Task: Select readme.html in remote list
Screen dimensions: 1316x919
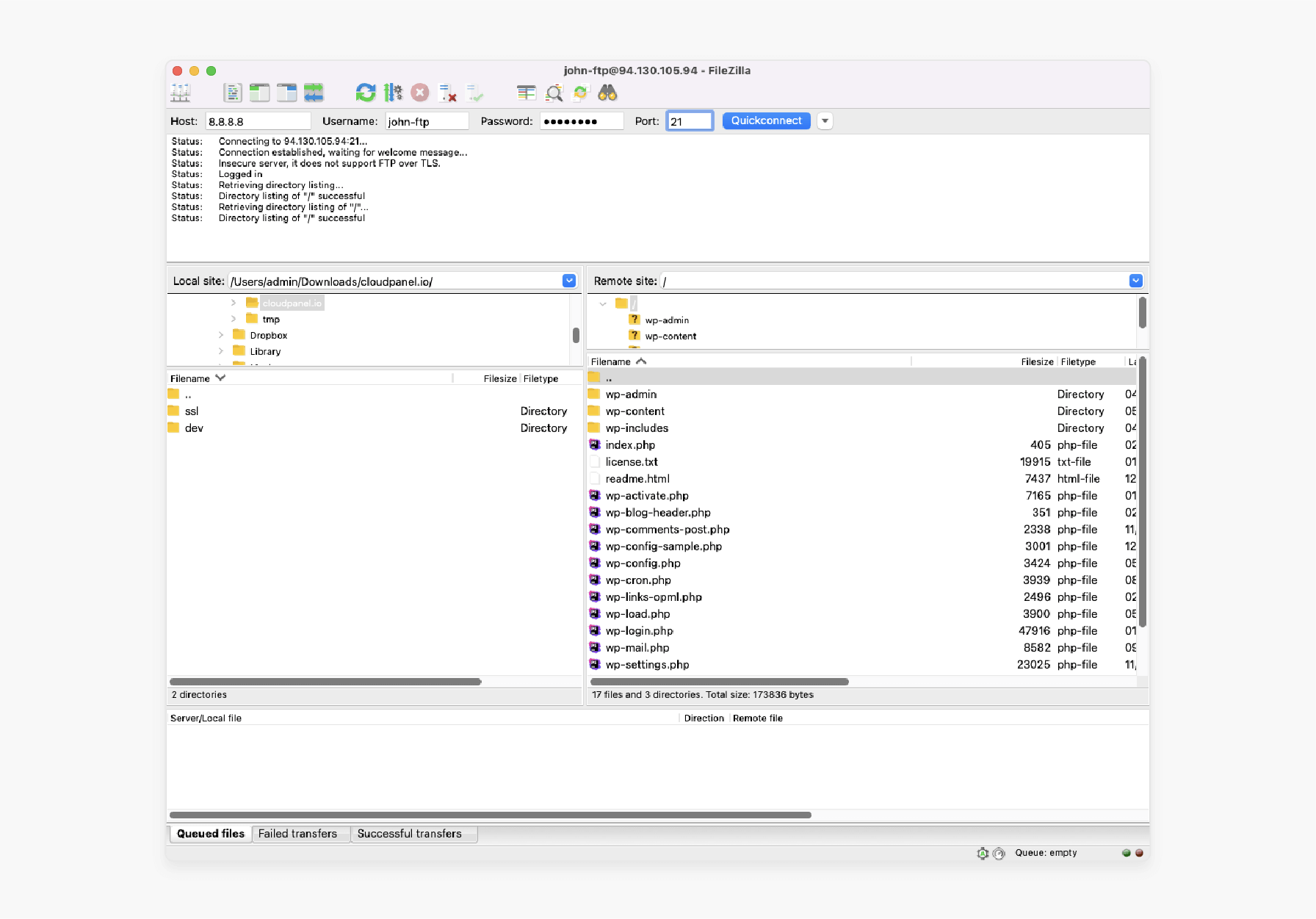Action: (862, 479)
